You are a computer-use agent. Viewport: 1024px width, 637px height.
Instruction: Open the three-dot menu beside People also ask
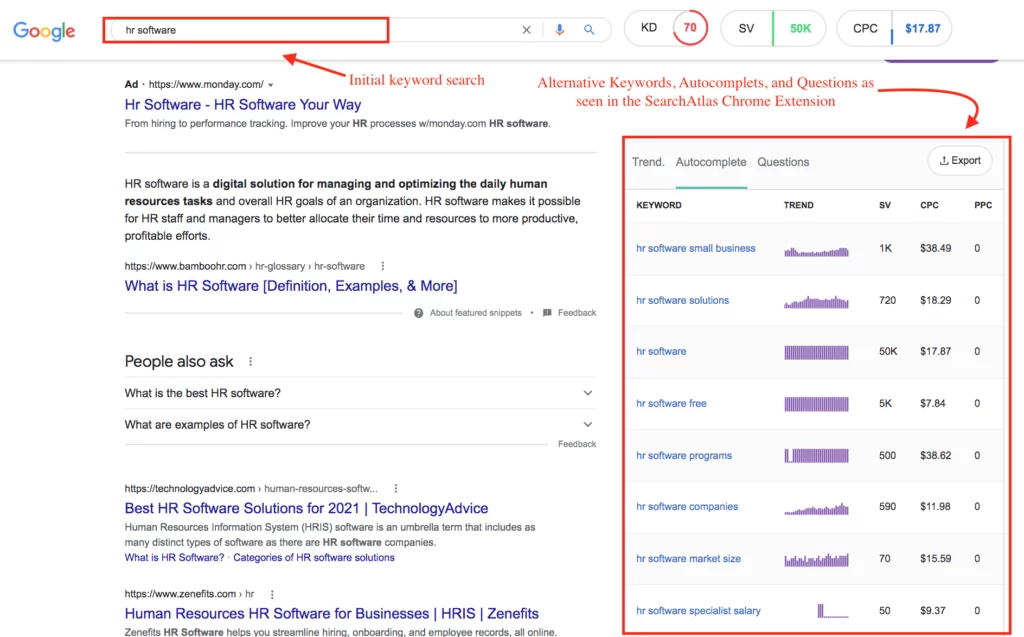click(249, 360)
